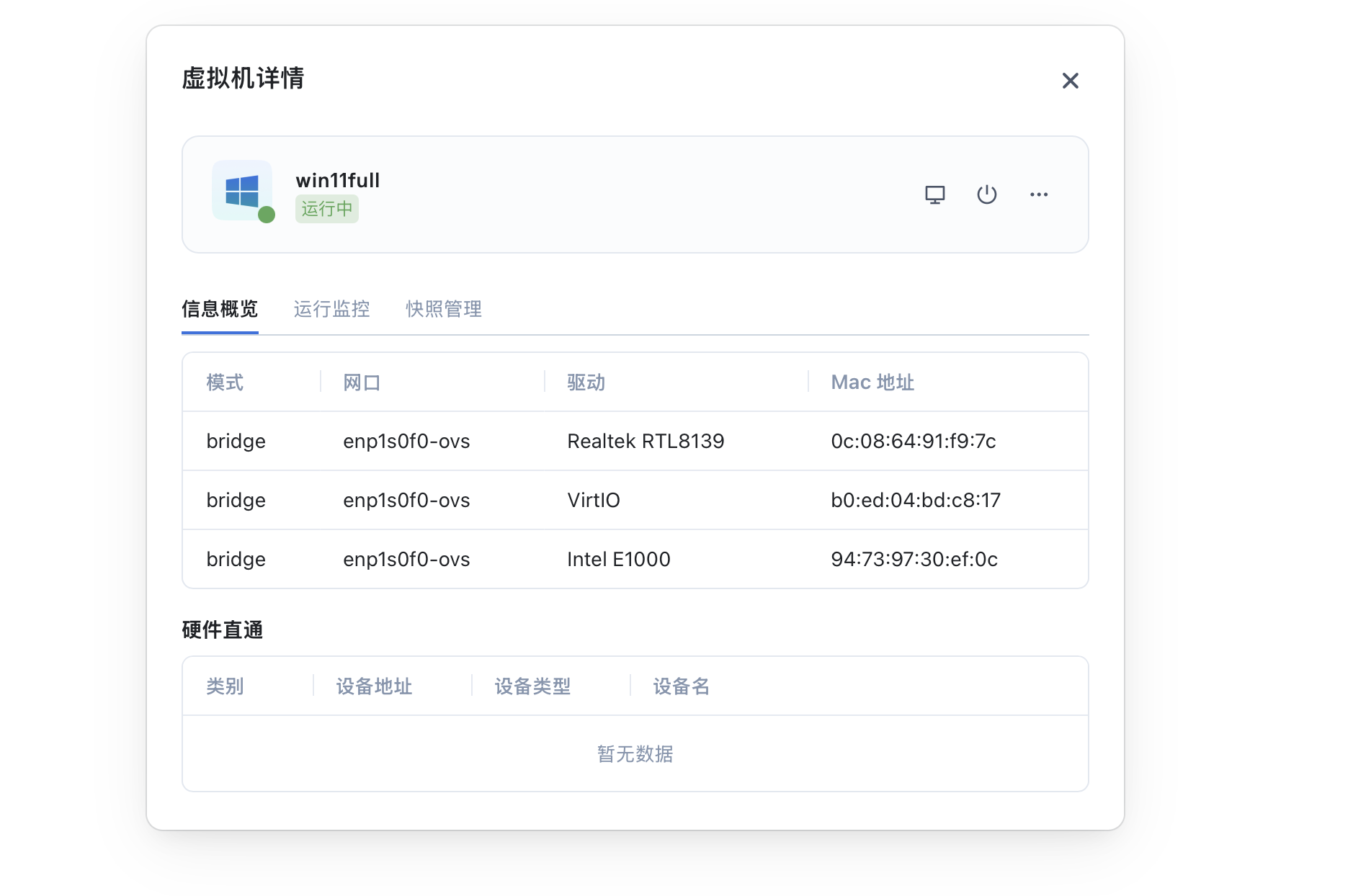Click the win11full VM name
This screenshot has width=1353, height=896.
pyautogui.click(x=337, y=180)
